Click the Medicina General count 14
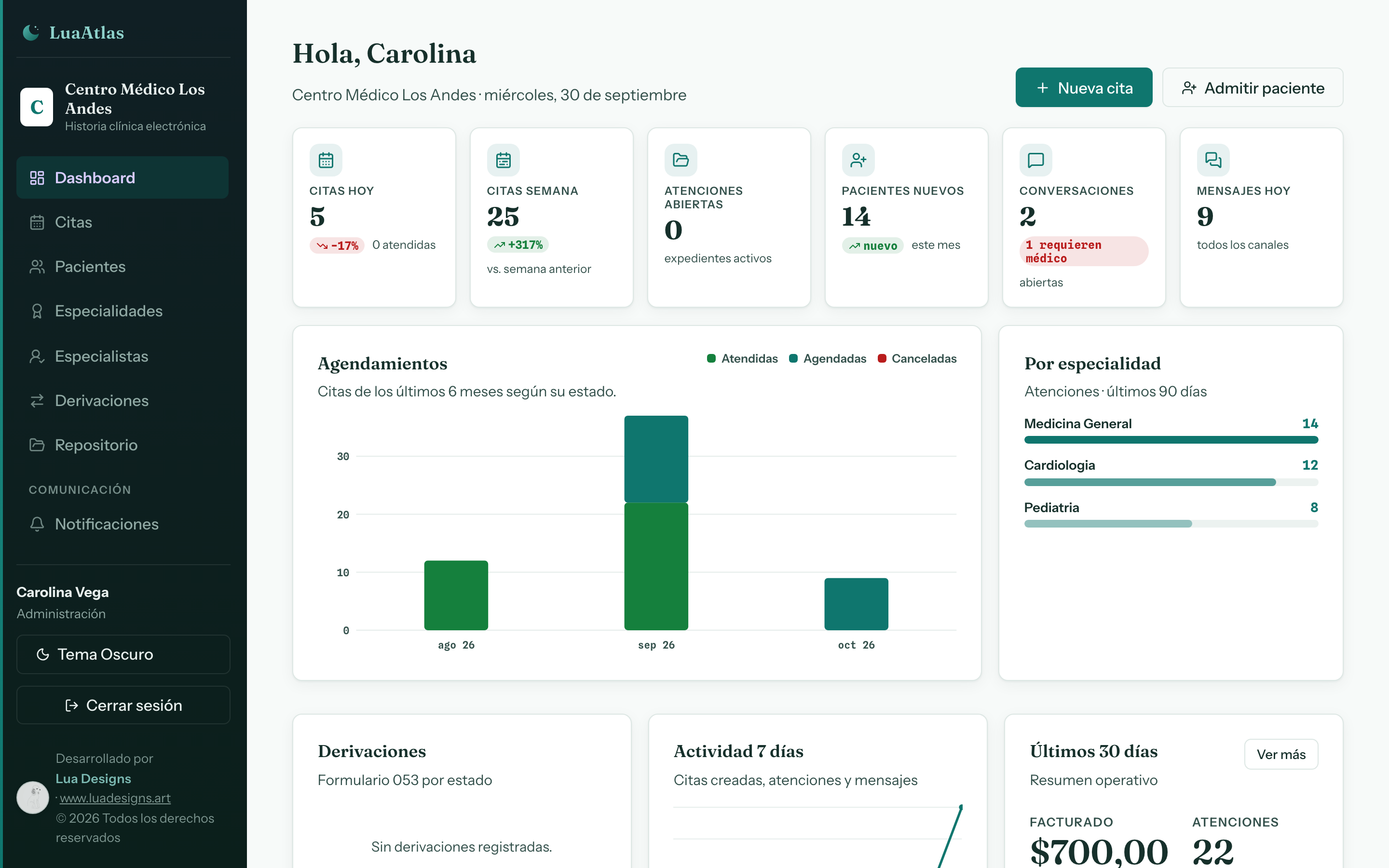This screenshot has height=868, width=1389. (x=1310, y=424)
